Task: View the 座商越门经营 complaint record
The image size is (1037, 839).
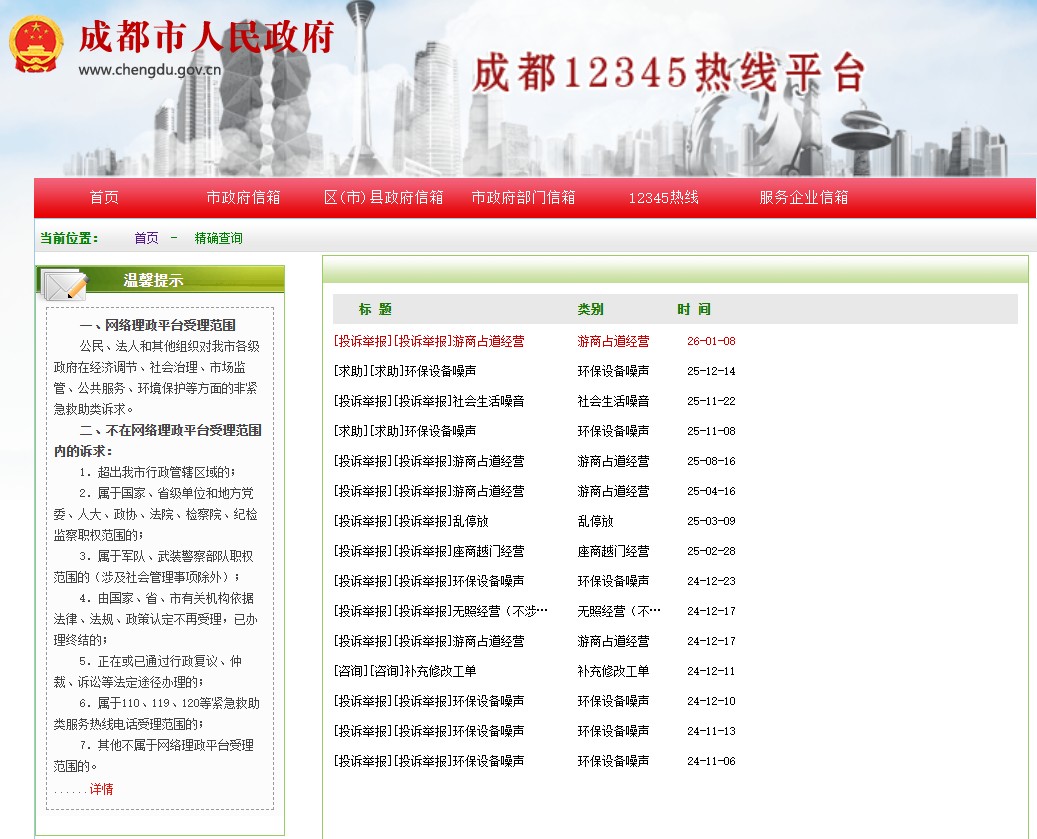Action: click(x=429, y=551)
